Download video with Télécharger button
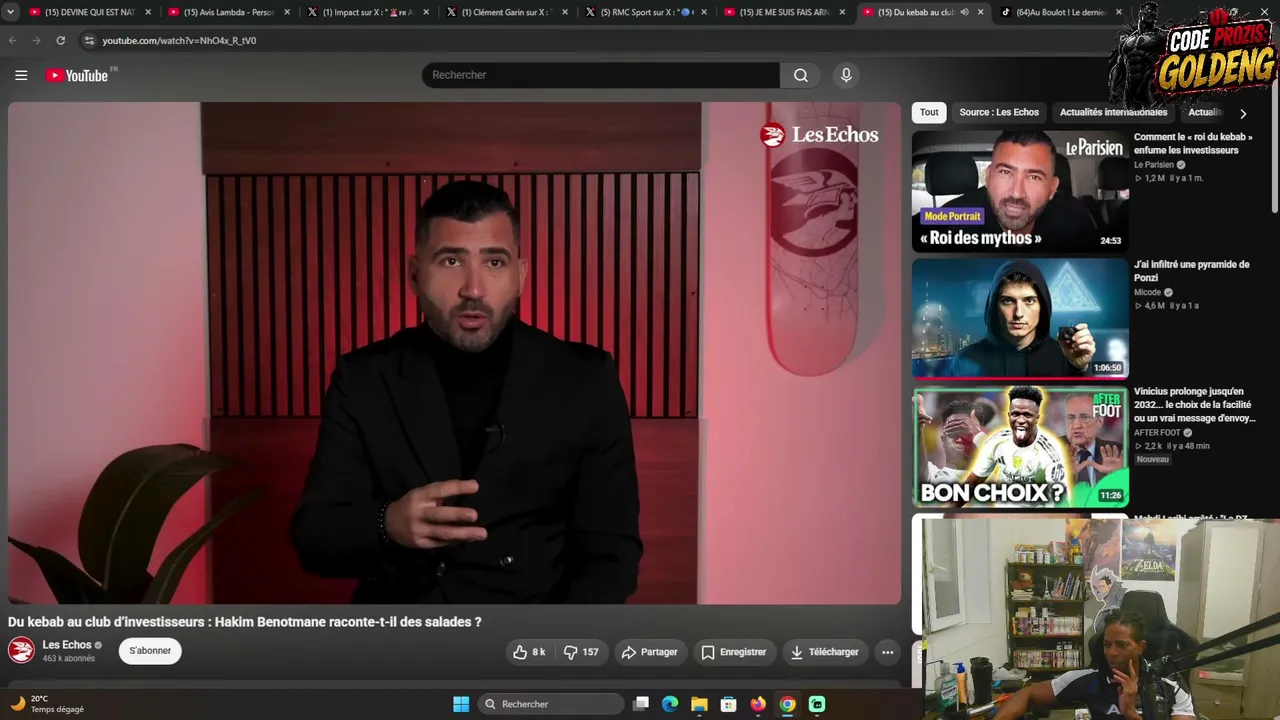 click(825, 652)
